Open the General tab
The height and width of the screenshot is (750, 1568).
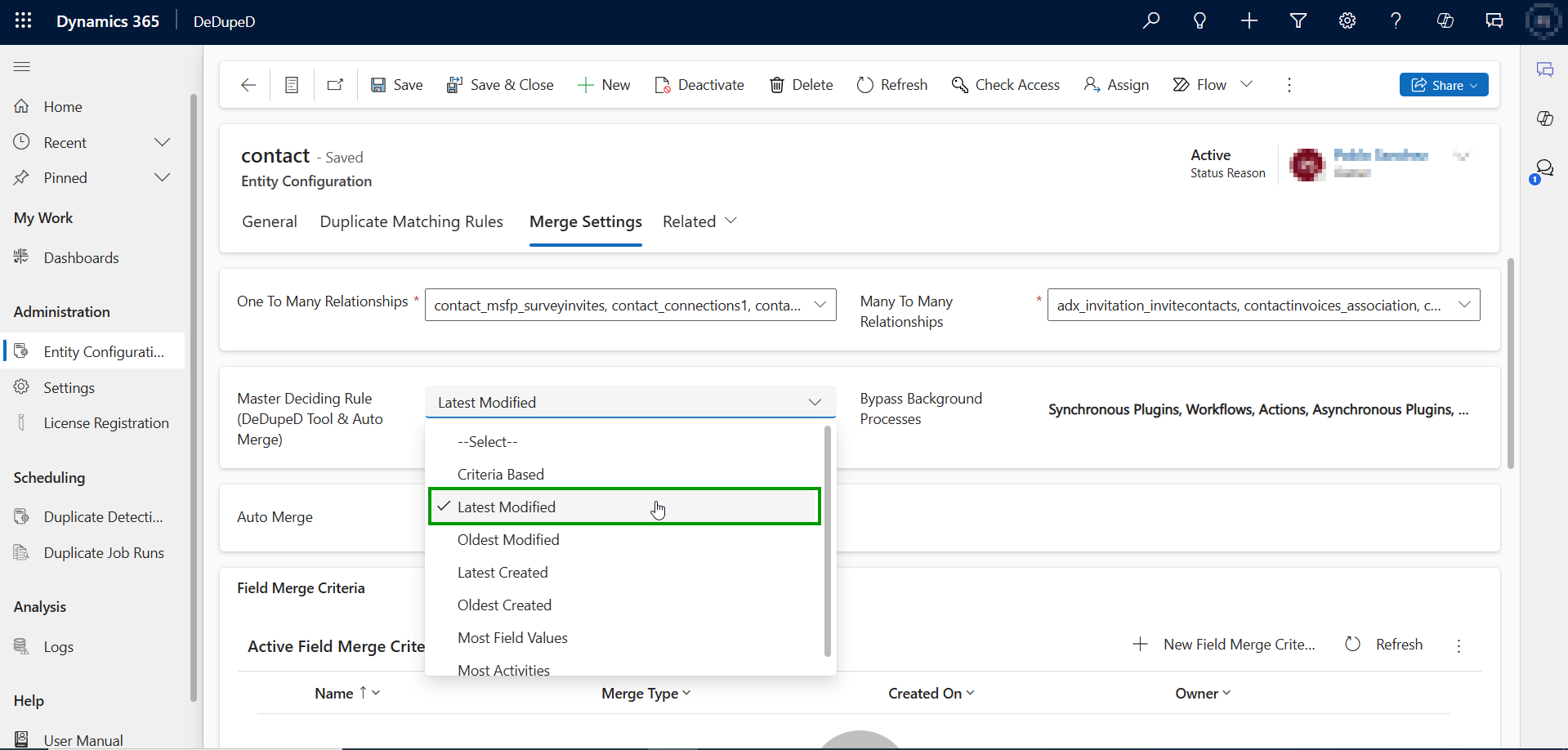pos(269,221)
